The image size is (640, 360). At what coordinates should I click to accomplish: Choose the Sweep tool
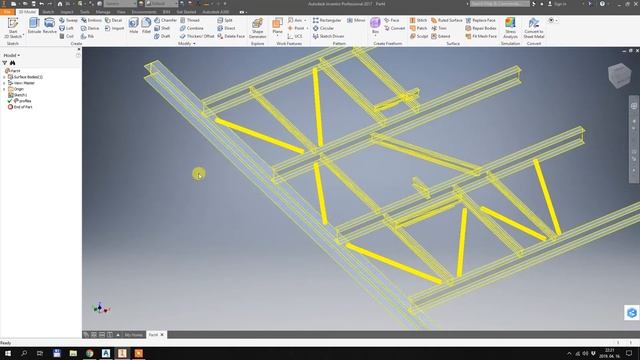coord(68,20)
